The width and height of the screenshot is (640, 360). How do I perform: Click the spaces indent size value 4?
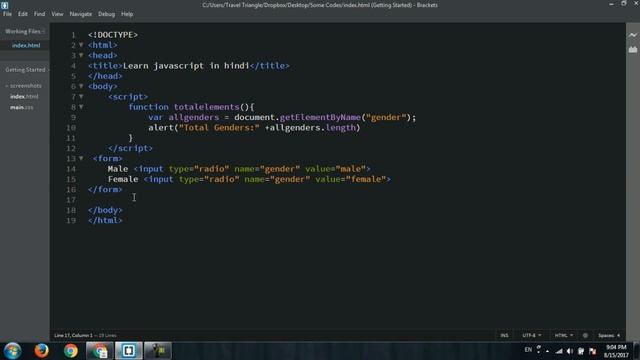click(x=618, y=336)
